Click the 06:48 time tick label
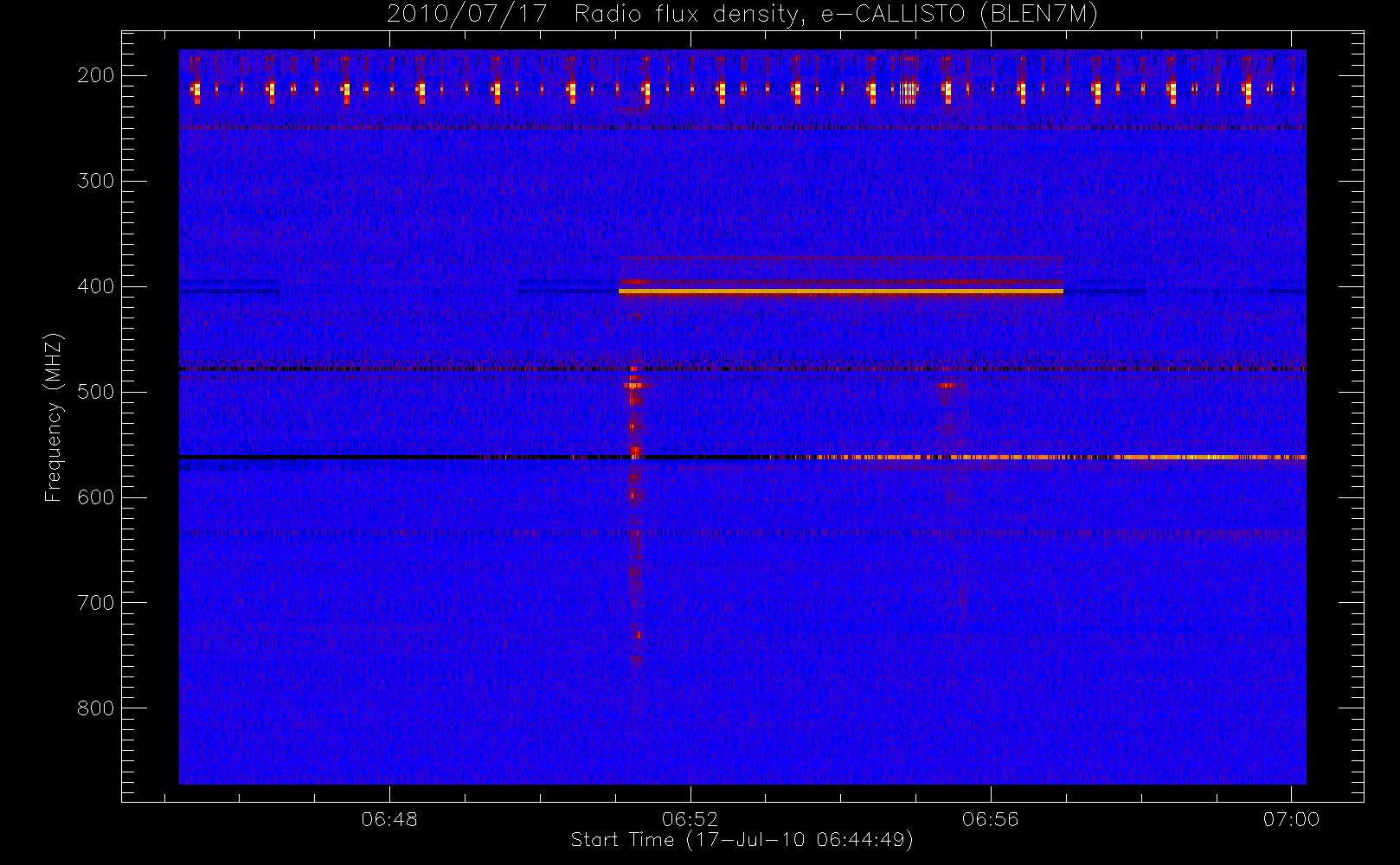 389,818
